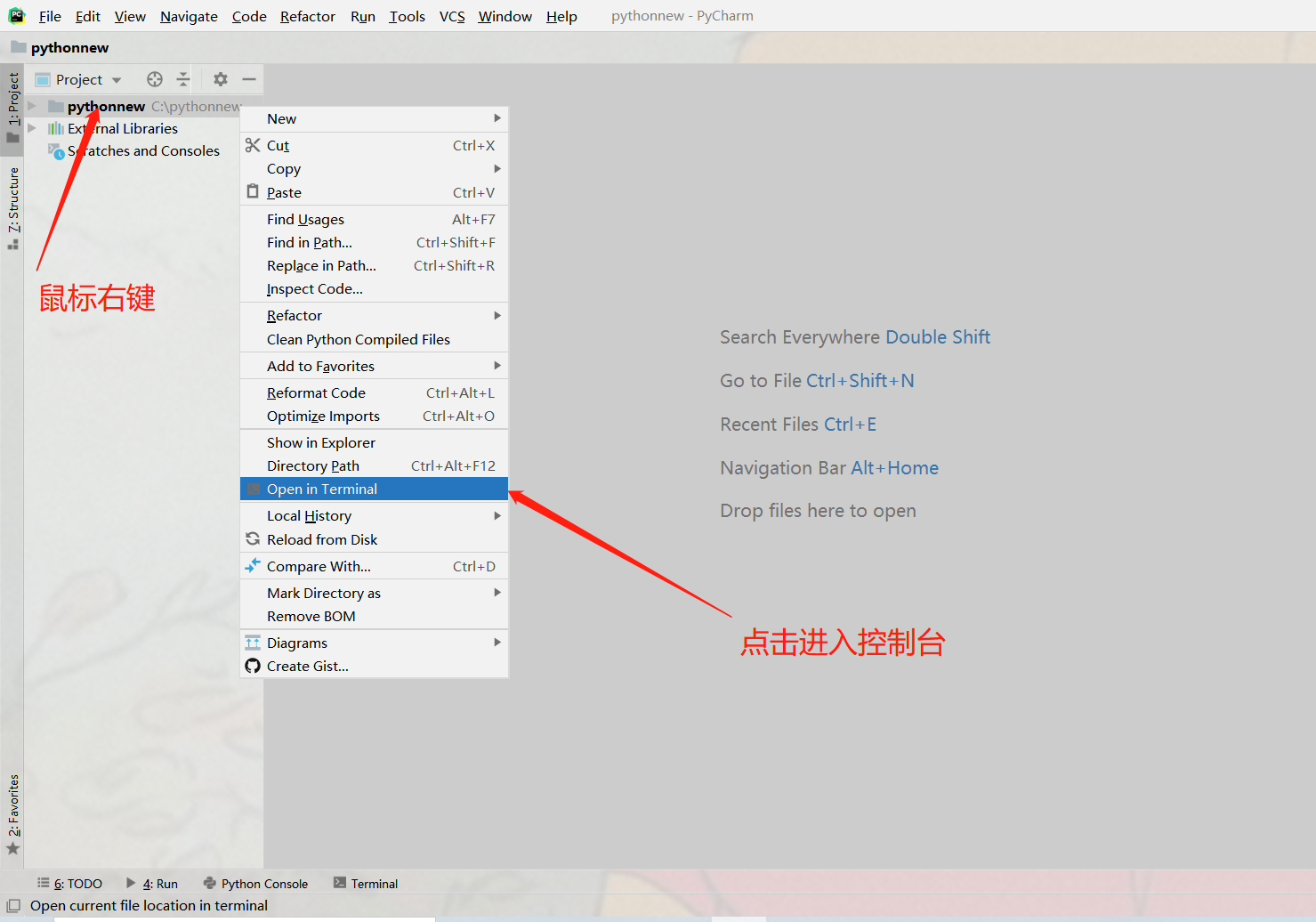Click the tool-window toggle square in status bar
The image size is (1316, 922).
tap(13, 905)
